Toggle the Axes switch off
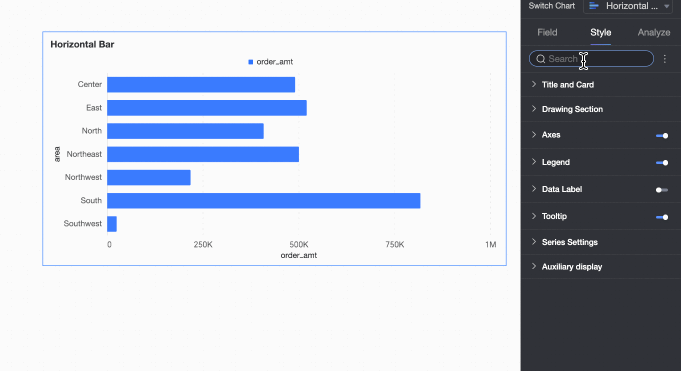The height and width of the screenshot is (371, 681). (662, 136)
